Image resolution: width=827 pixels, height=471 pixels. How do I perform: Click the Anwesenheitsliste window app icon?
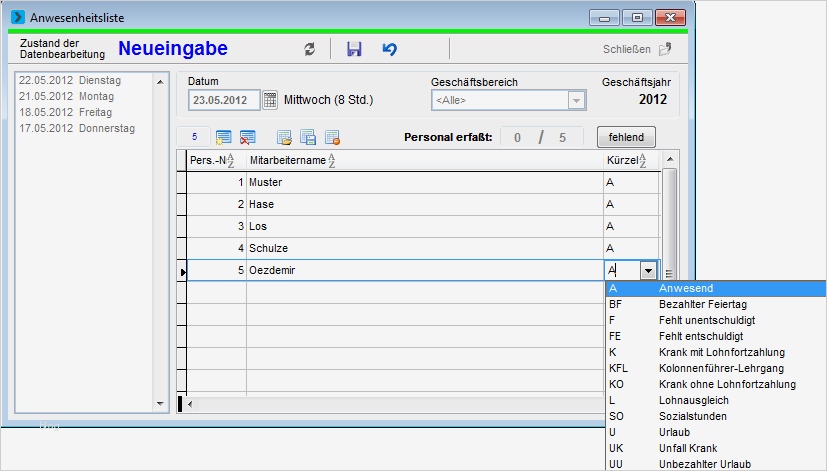pos(17,17)
